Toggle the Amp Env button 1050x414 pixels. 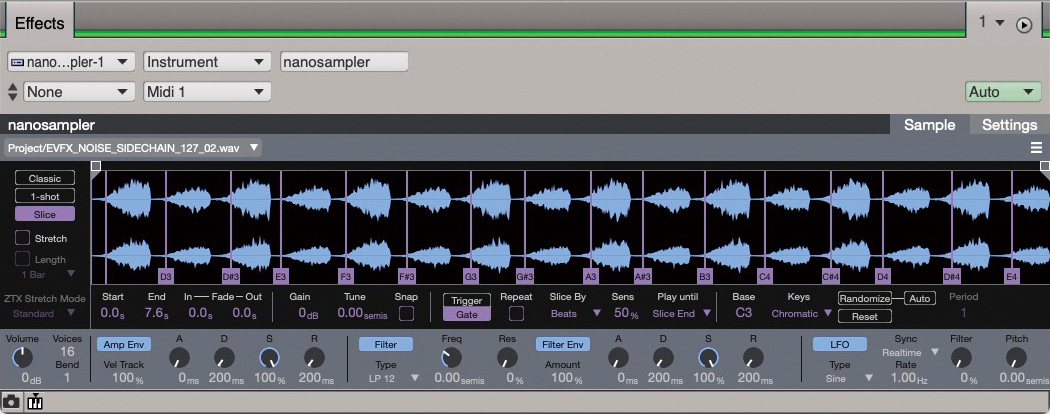pyautogui.click(x=124, y=344)
